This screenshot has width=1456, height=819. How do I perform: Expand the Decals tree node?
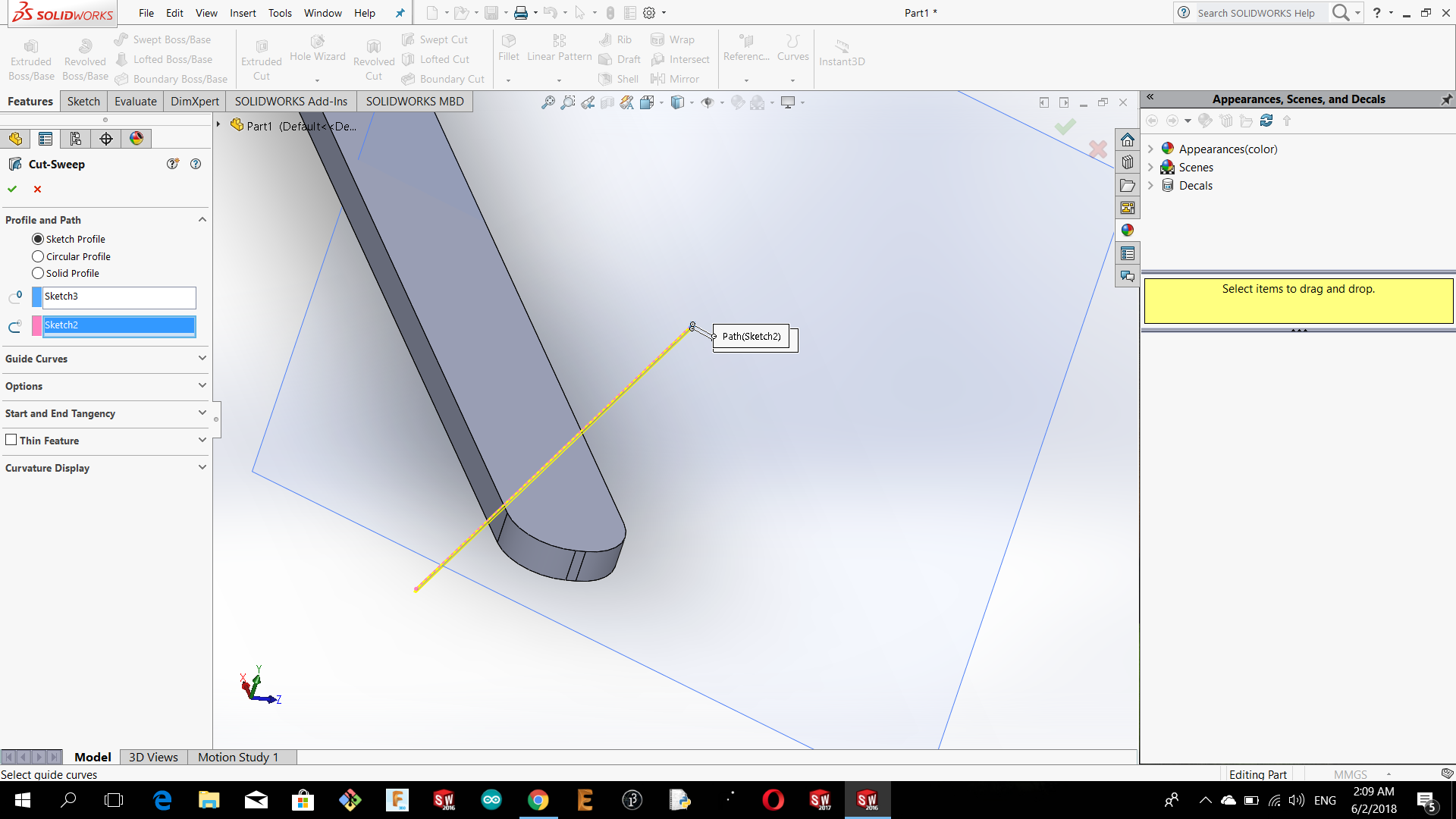pyautogui.click(x=1150, y=185)
